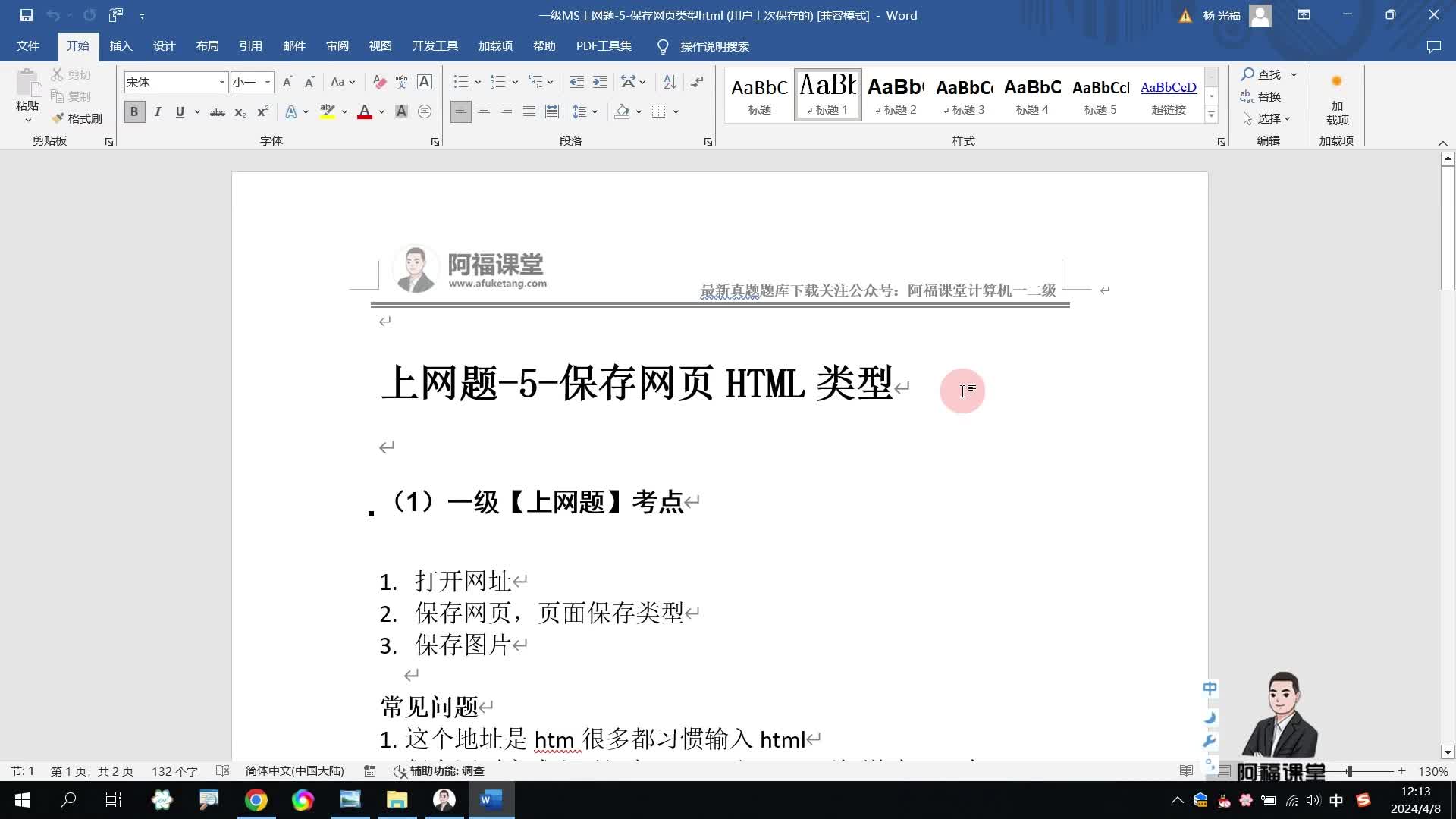1456x819 pixels.
Task: Click the Paste clipboard icon
Action: (x=27, y=84)
